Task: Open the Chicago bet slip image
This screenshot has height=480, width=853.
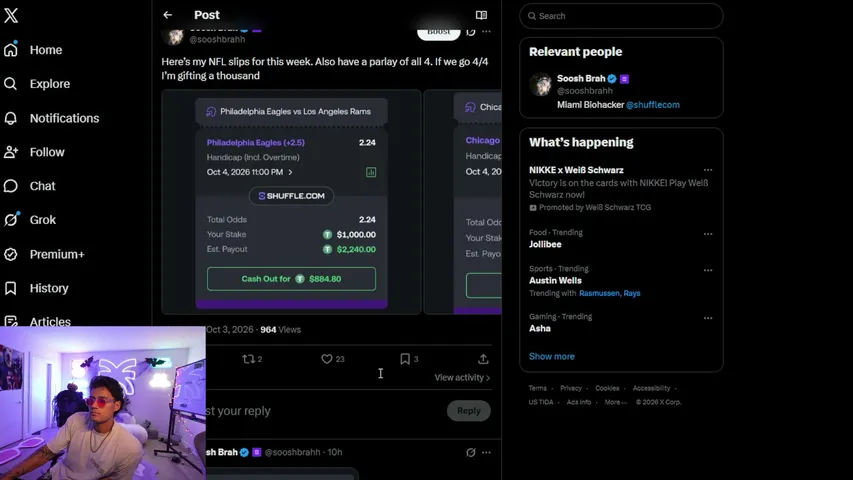Action: (463, 202)
